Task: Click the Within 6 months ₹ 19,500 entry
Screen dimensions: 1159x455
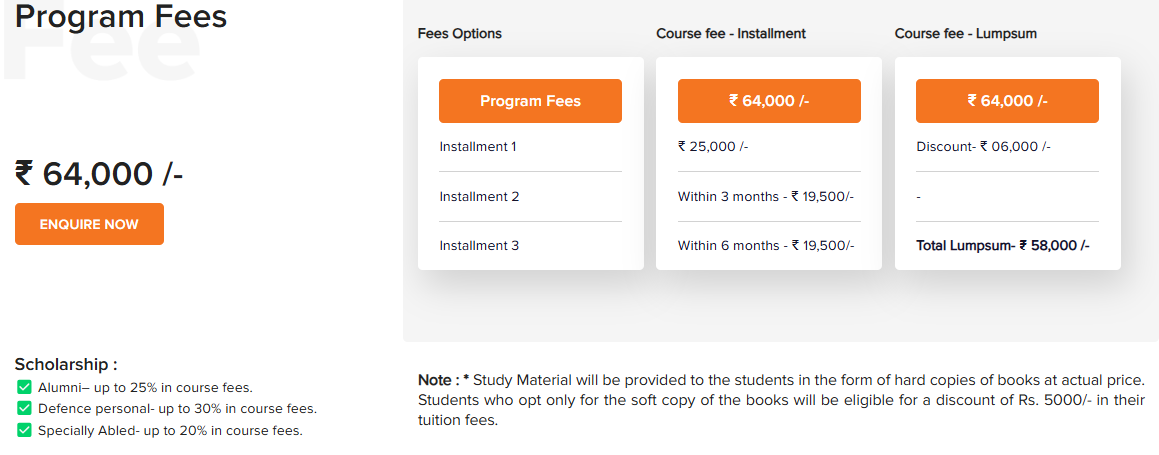Action: pyautogui.click(x=765, y=246)
